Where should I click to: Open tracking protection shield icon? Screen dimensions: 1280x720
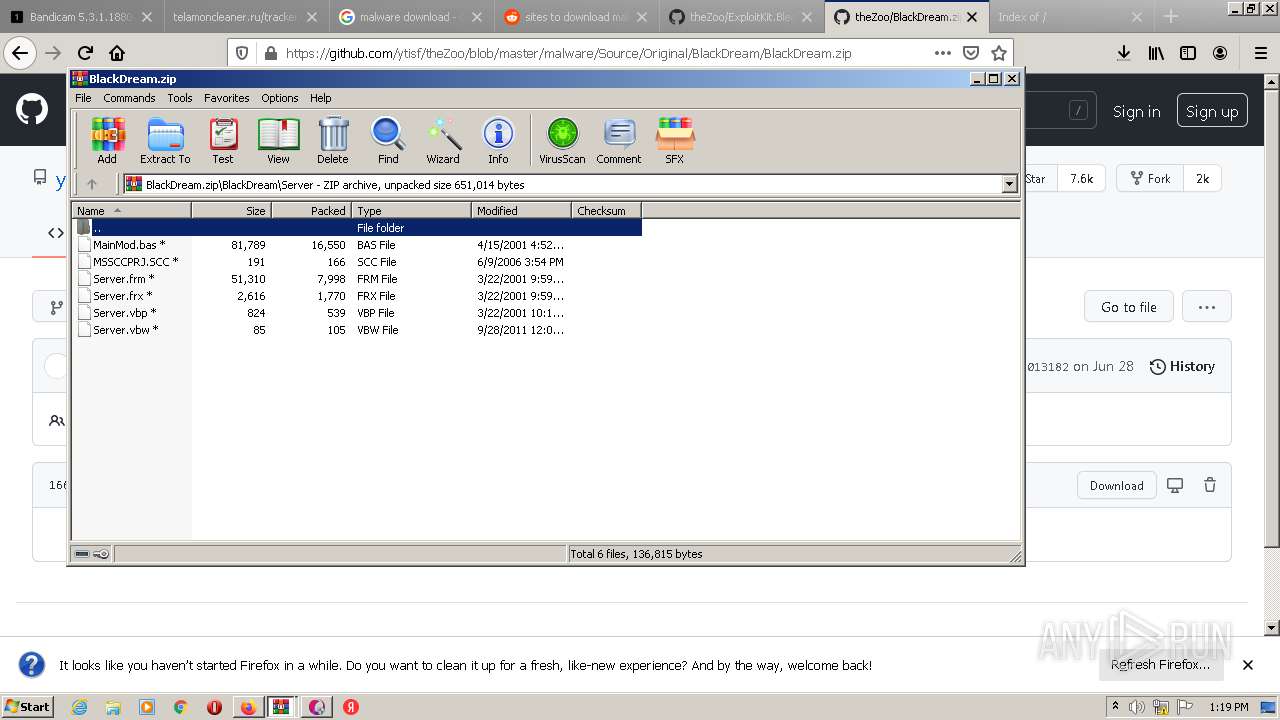click(242, 53)
